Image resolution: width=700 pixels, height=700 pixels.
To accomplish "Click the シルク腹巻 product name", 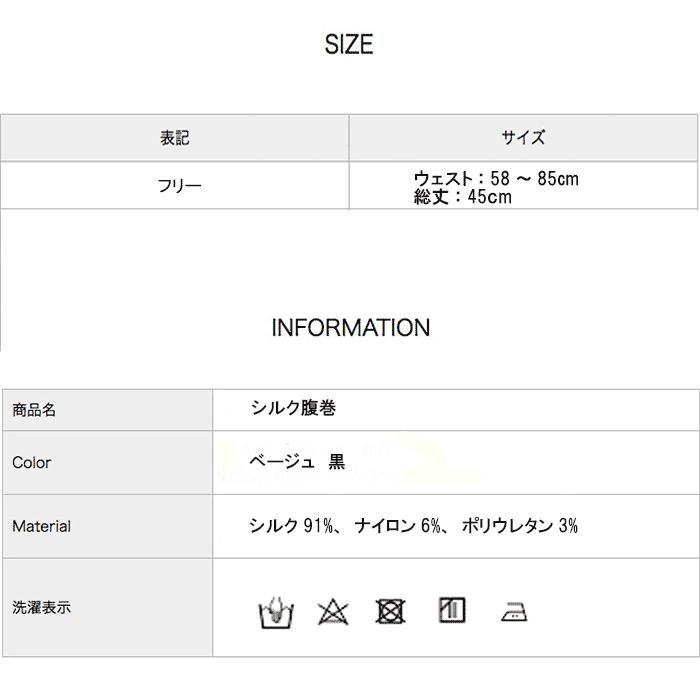I will pyautogui.click(x=293, y=408).
